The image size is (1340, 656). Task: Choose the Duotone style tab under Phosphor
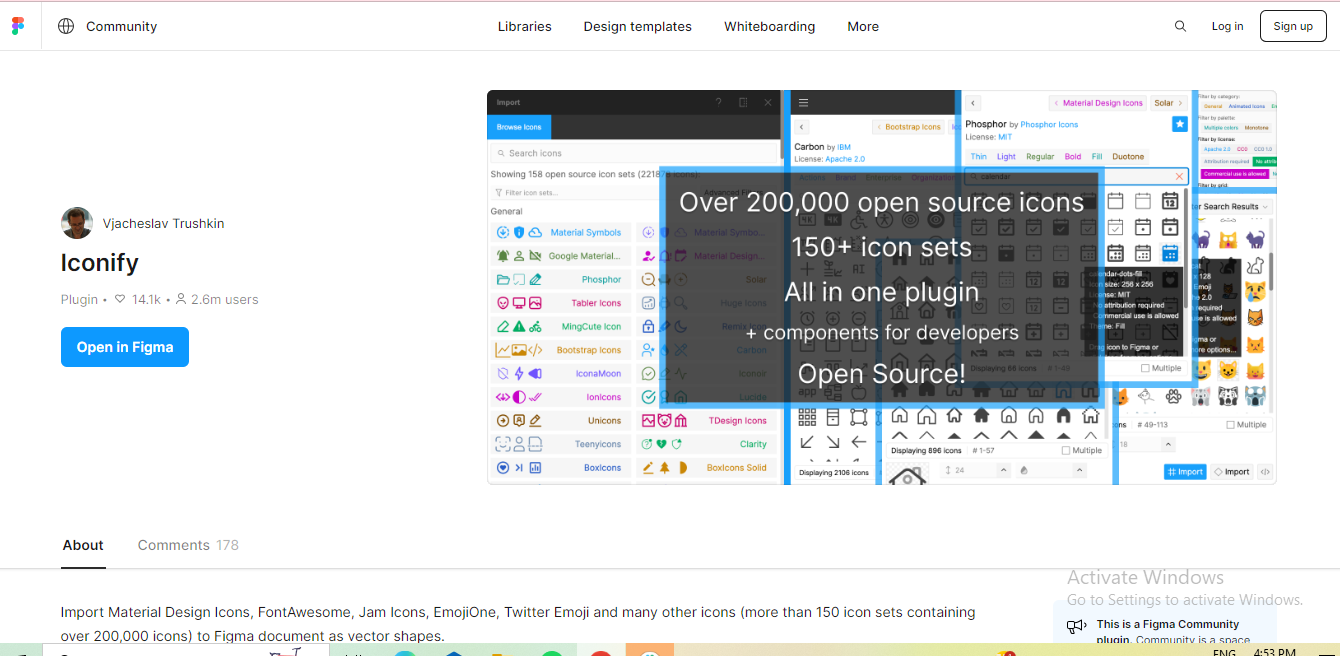pos(1129,156)
